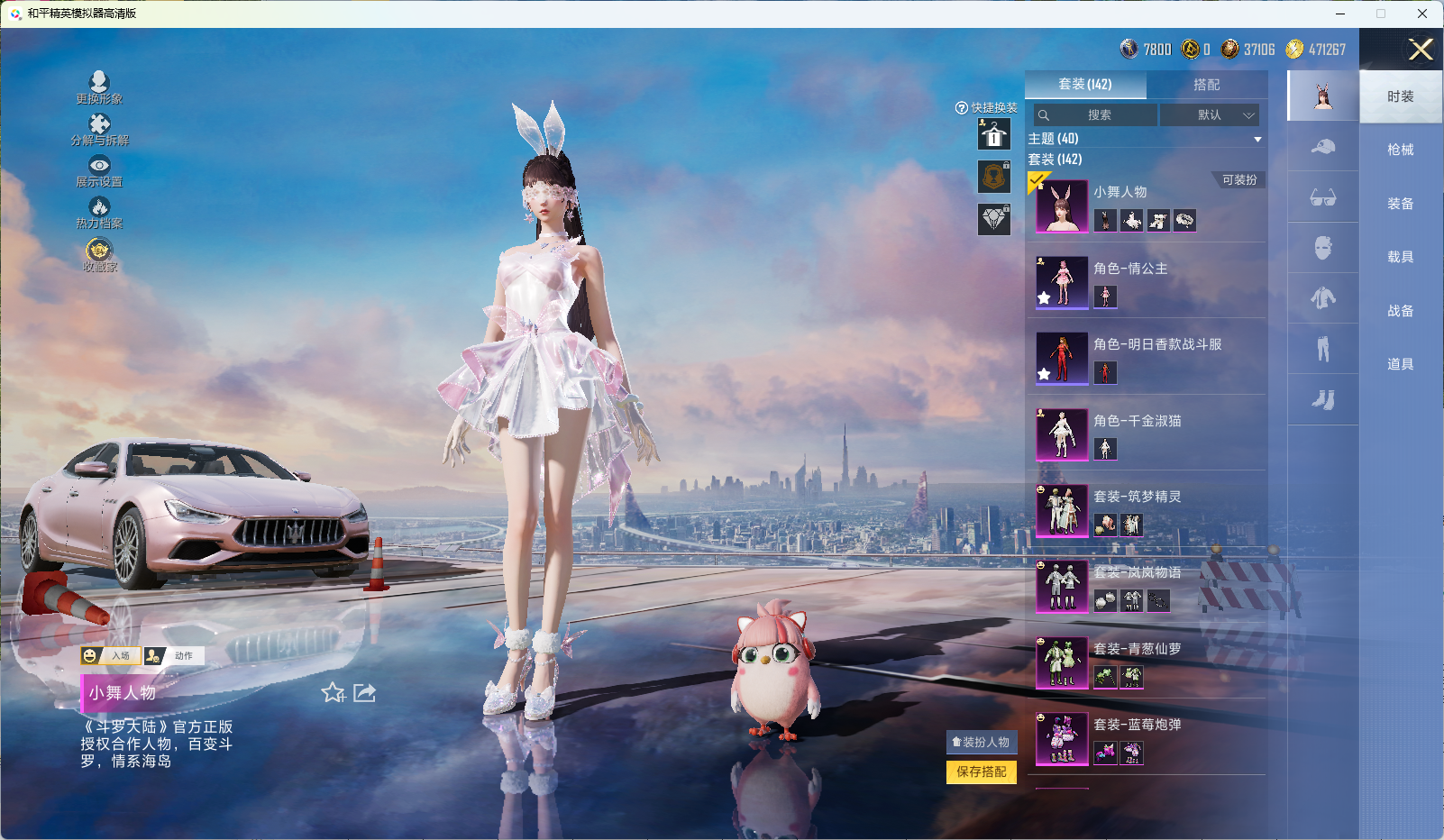
Task: Select the glasses category icon
Action: click(1322, 197)
